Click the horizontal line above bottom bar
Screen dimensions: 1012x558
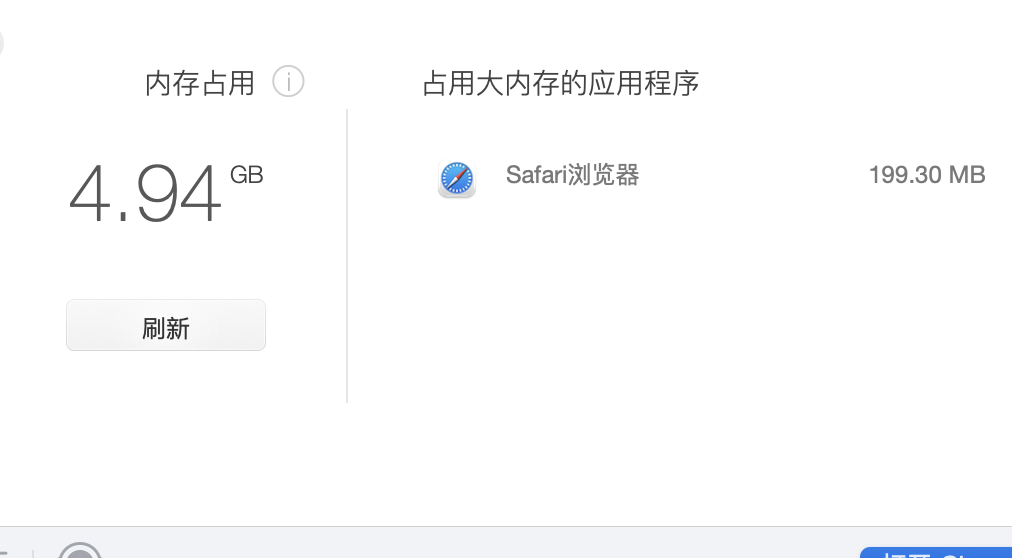[x=500, y=526]
